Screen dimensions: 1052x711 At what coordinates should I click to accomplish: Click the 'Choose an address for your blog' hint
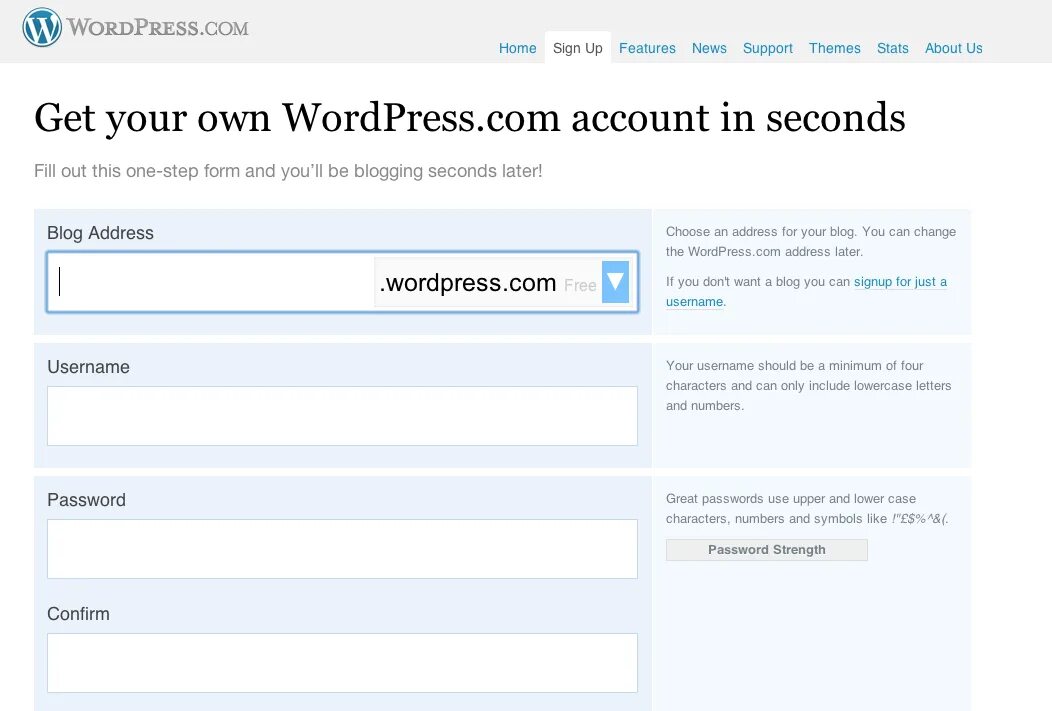pyautogui.click(x=810, y=241)
